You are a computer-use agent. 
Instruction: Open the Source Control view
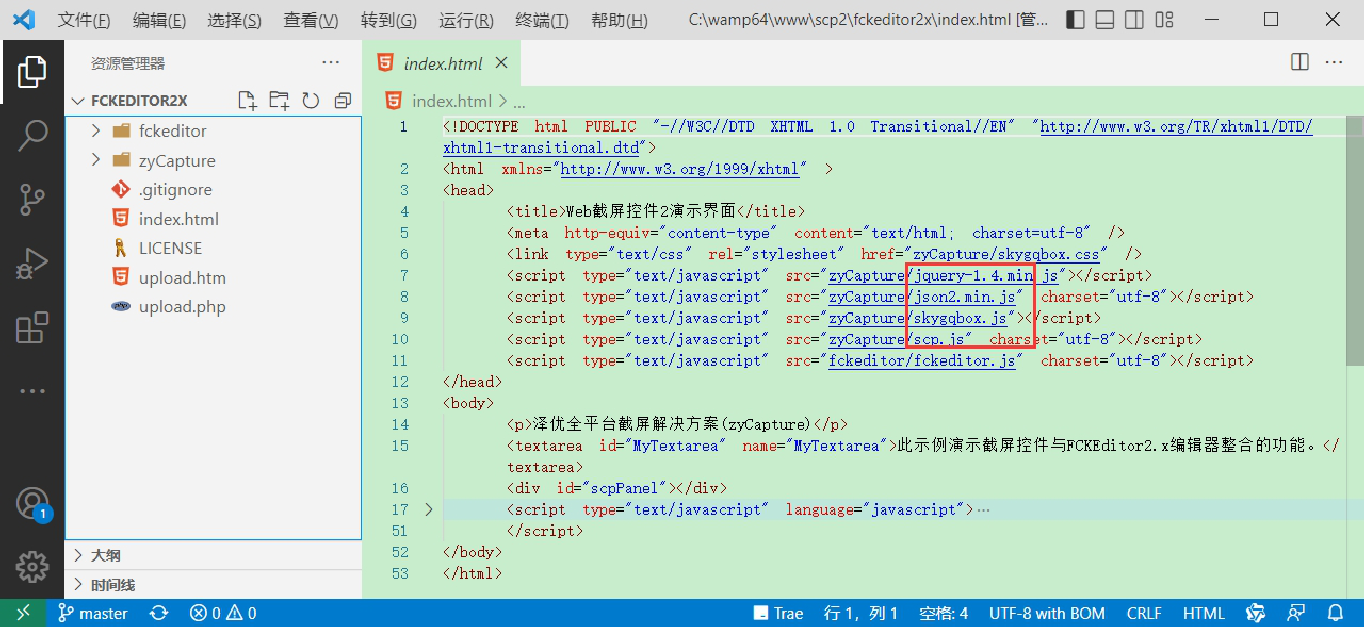tap(32, 200)
